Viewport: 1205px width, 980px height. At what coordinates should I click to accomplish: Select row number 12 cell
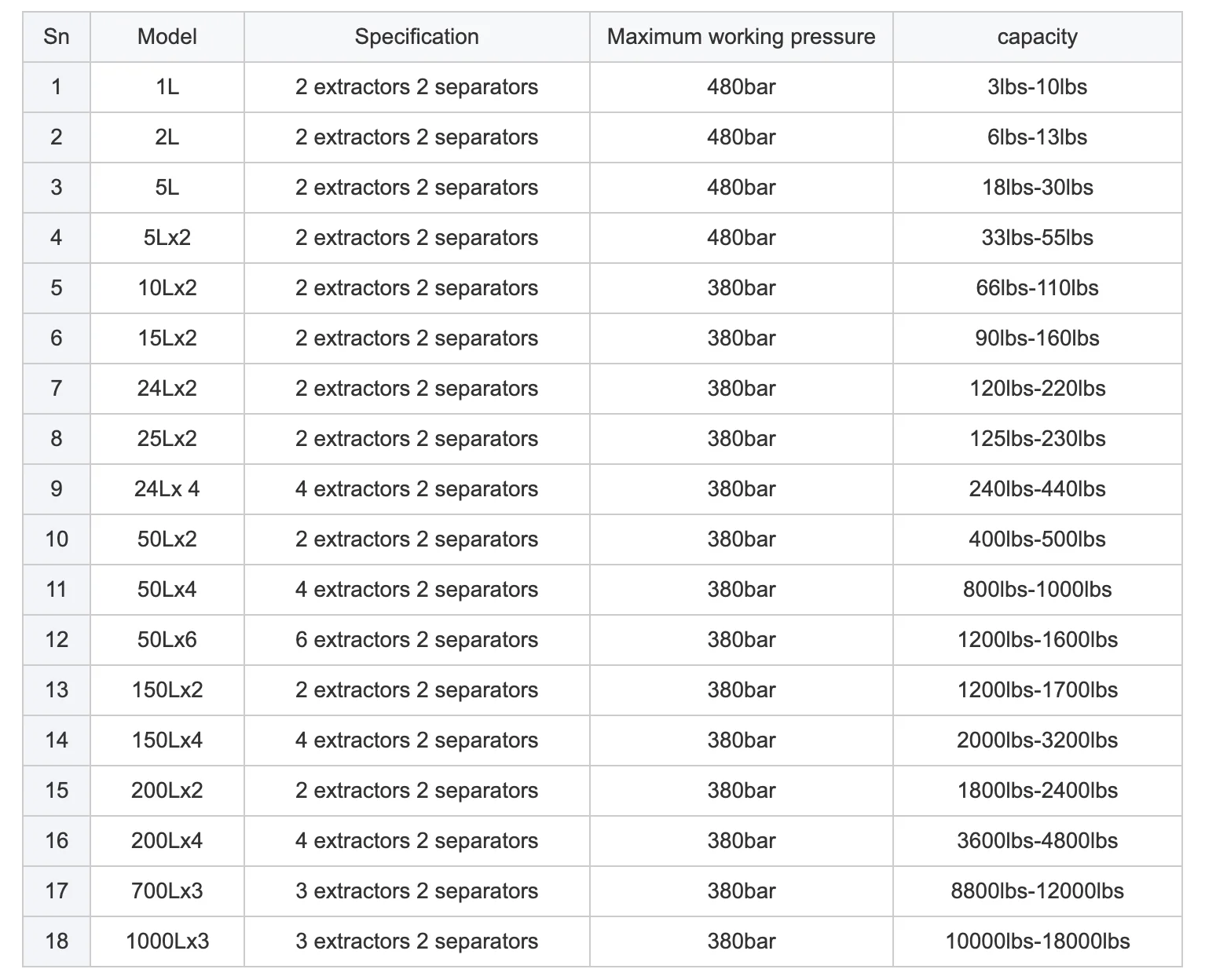click(x=56, y=640)
